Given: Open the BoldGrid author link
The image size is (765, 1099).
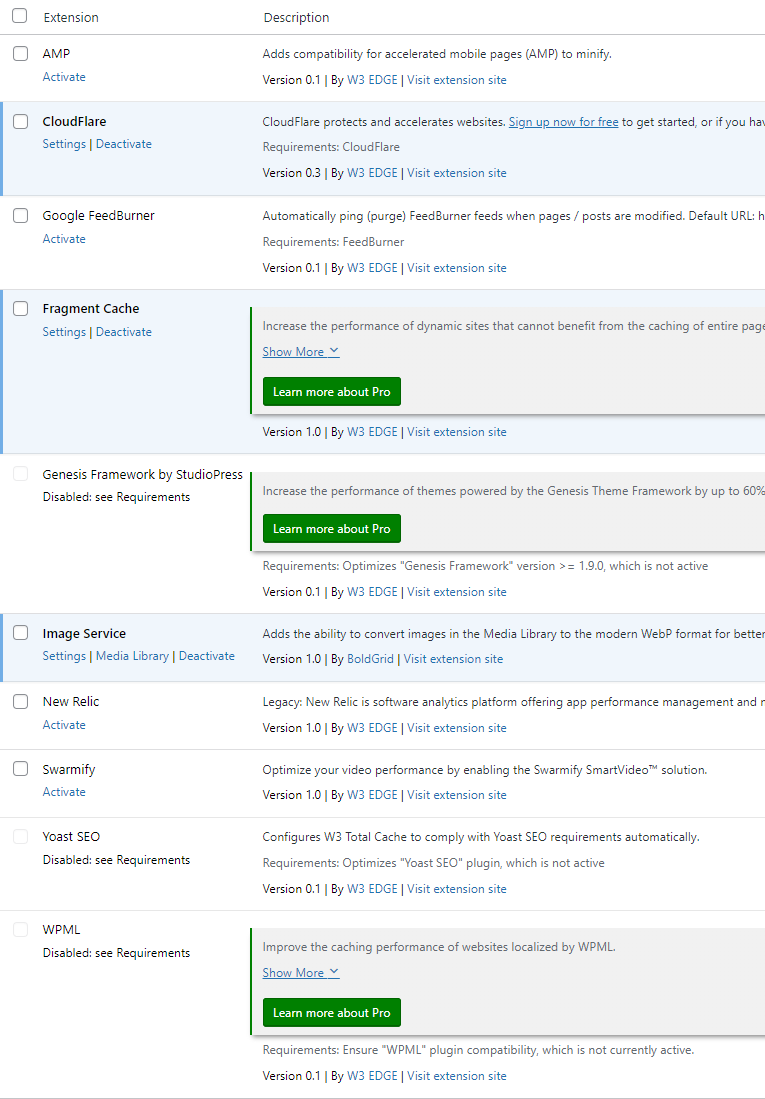Looking at the screenshot, I should tap(370, 659).
